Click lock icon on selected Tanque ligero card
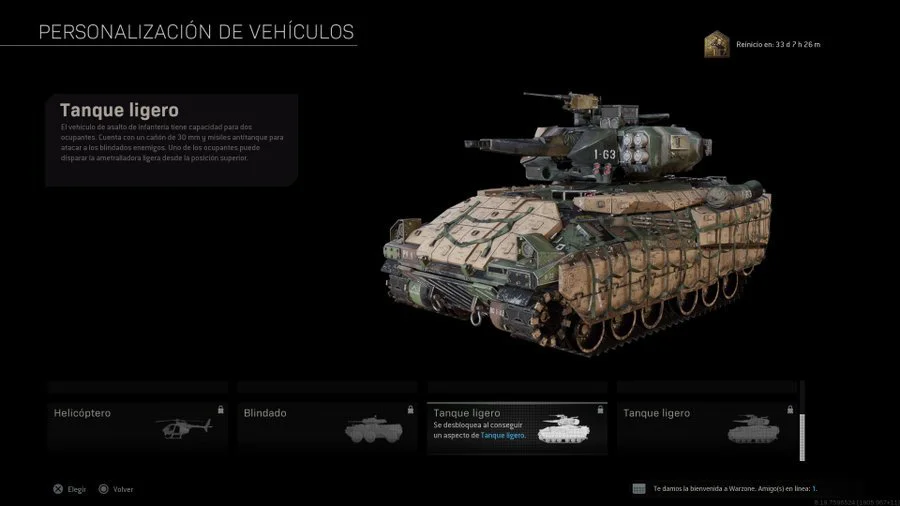 tap(600, 410)
